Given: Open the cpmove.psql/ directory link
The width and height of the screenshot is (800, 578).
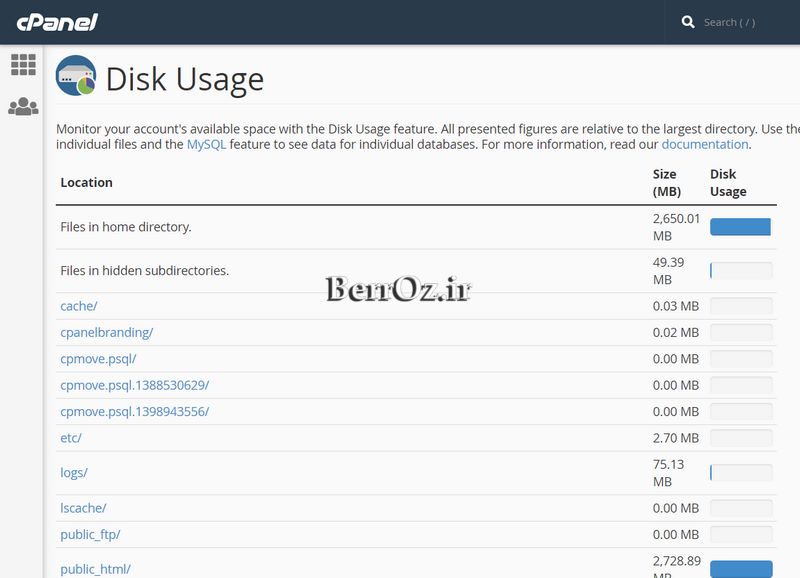Looking at the screenshot, I should [98, 358].
